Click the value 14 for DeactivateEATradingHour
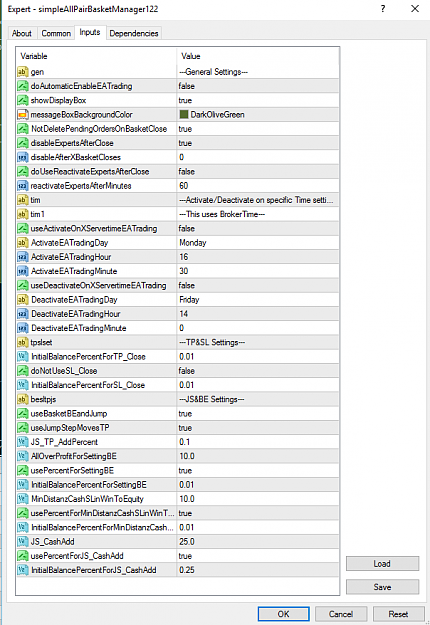 point(258,314)
